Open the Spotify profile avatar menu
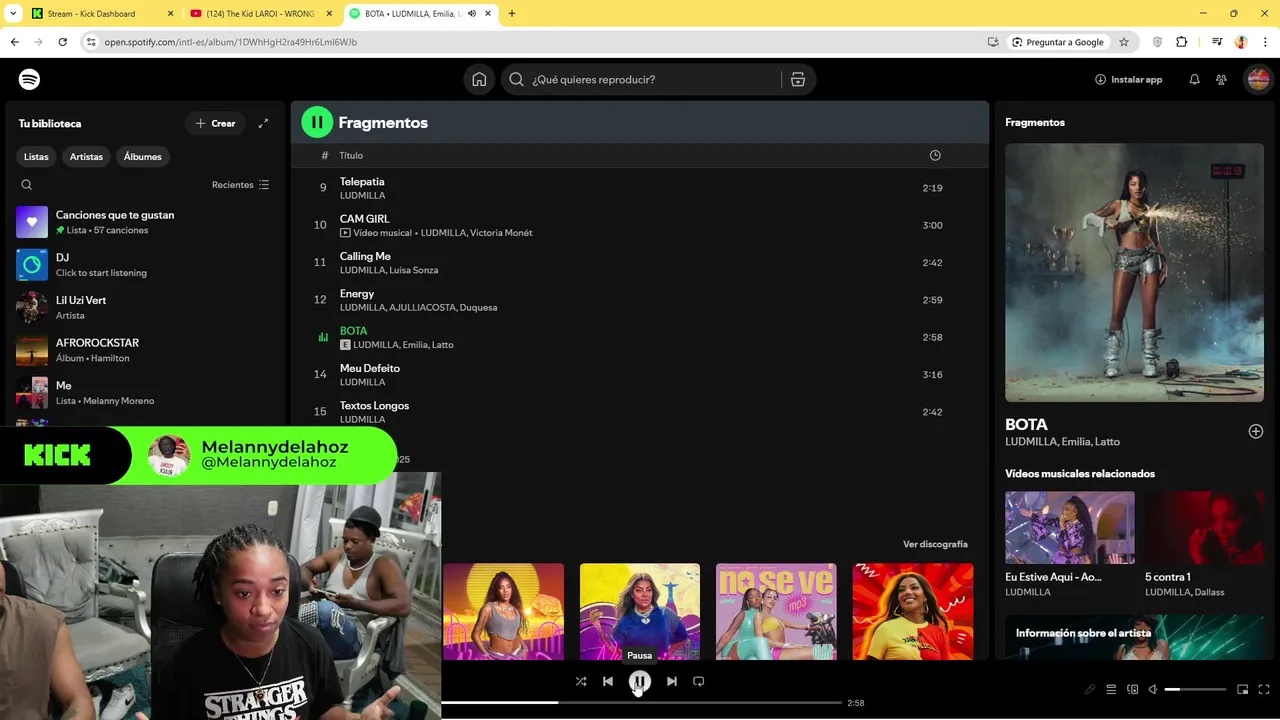Viewport: 1280px width, 720px height. 1258,79
